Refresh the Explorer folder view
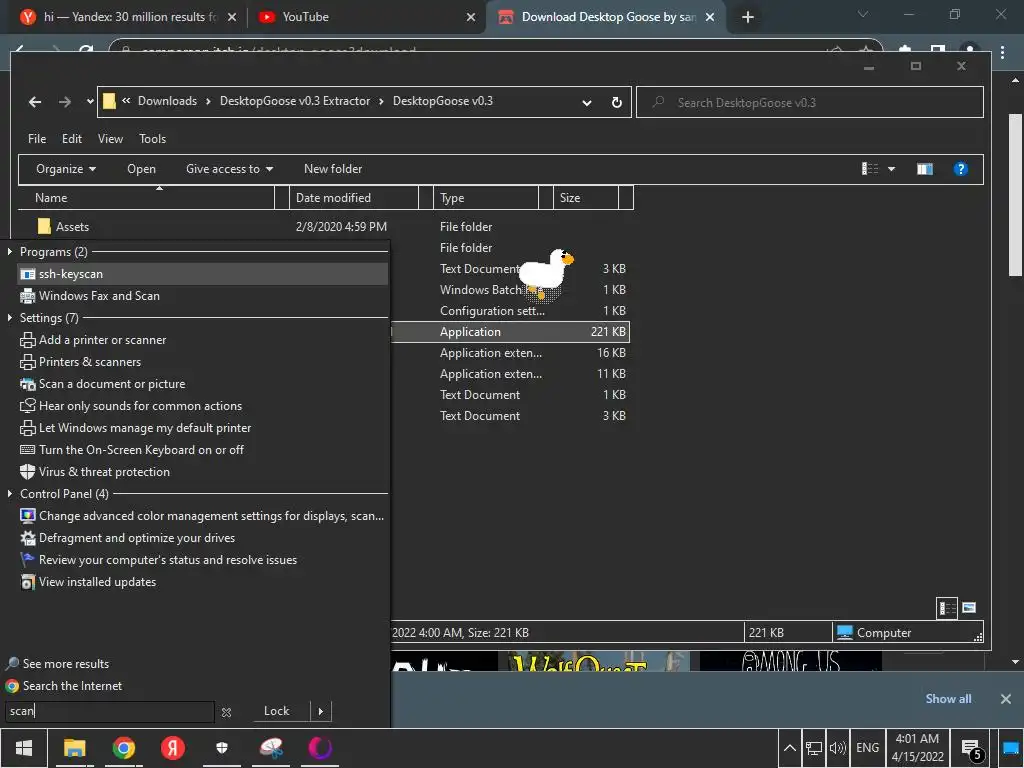 (616, 102)
